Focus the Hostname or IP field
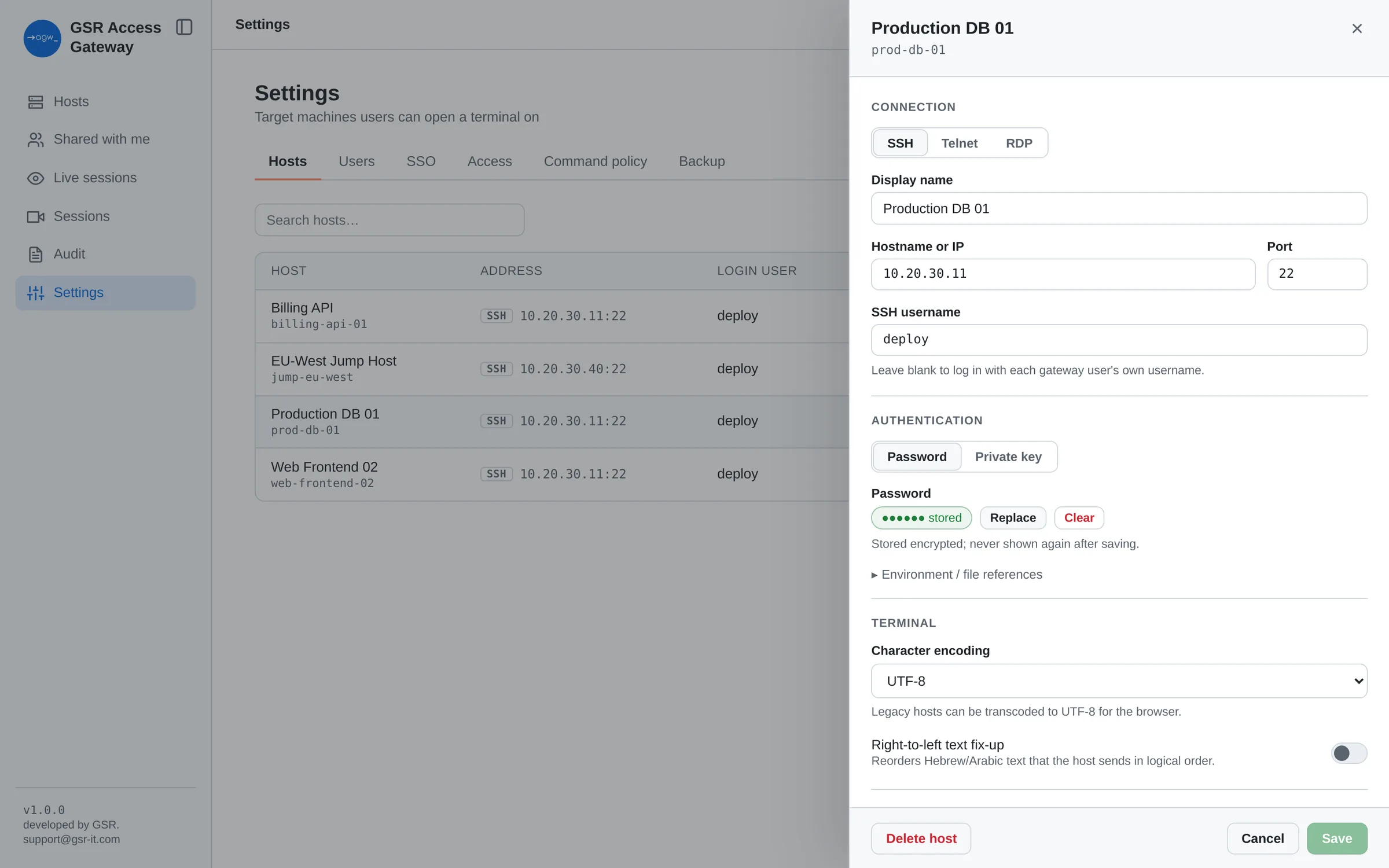 tap(1063, 274)
